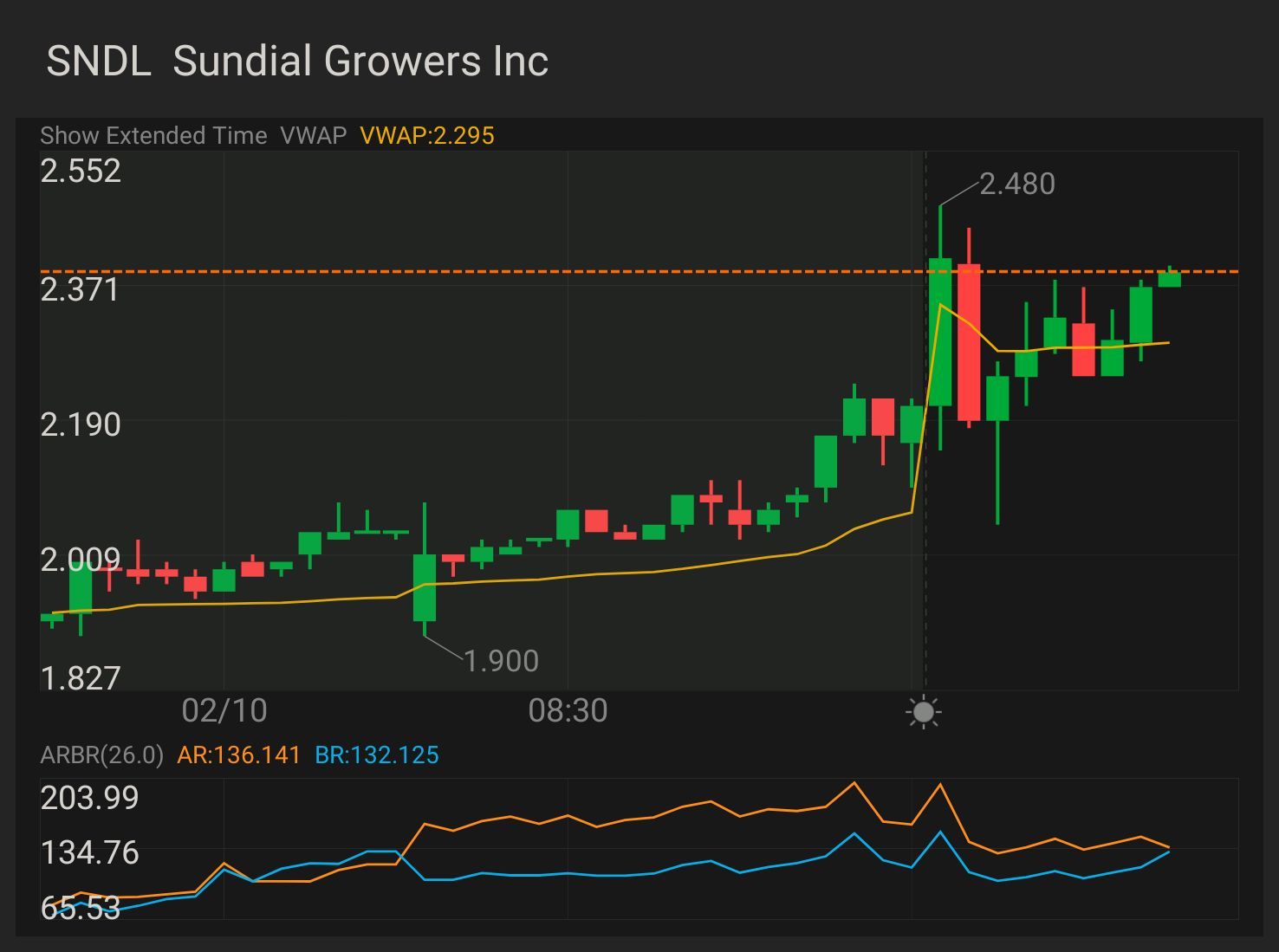The image size is (1279, 952).
Task: Select the last green candlestick on right
Action: pyautogui.click(x=1169, y=278)
